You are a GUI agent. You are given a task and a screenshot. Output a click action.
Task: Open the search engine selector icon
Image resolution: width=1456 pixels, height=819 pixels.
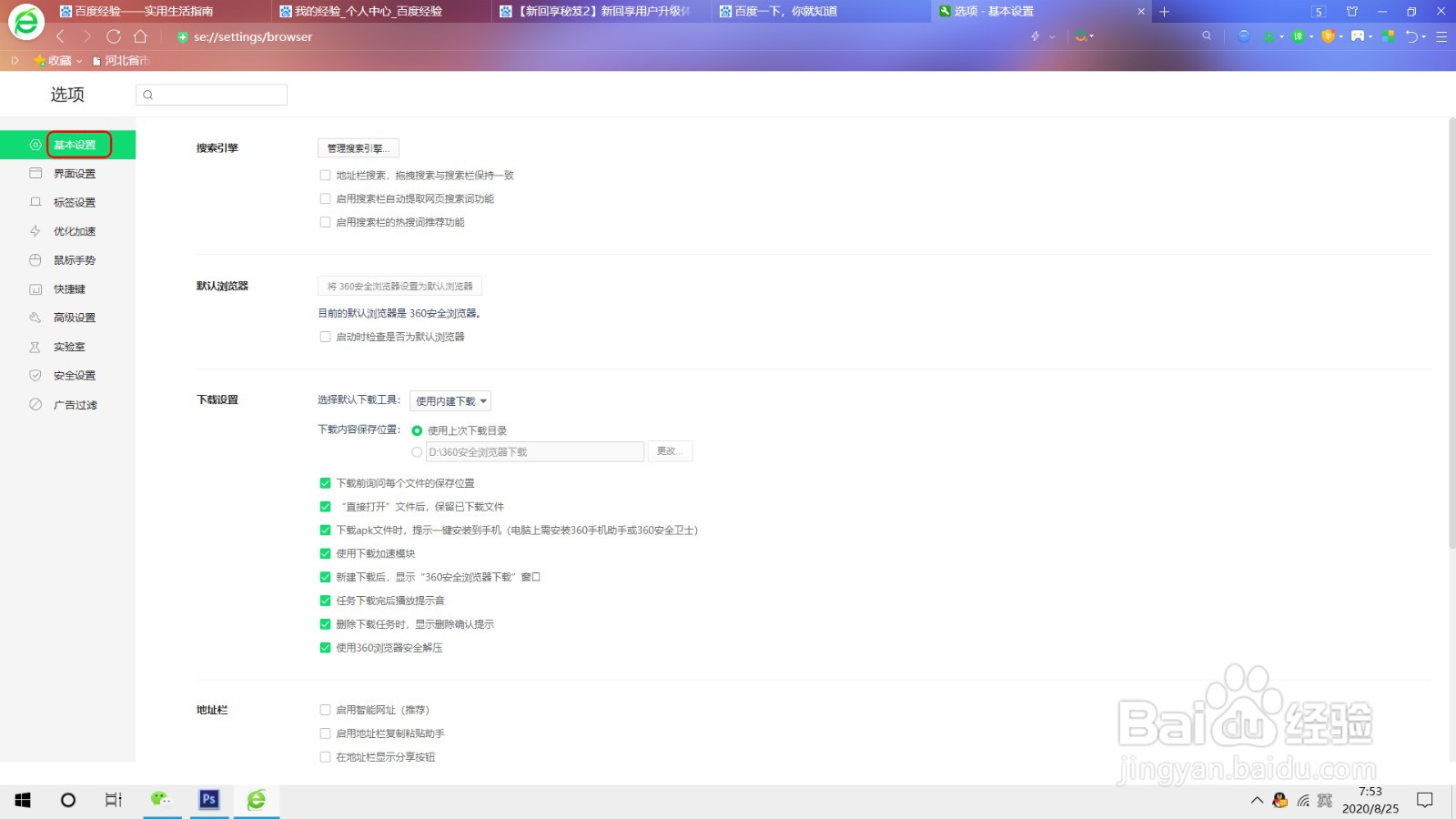(1081, 36)
